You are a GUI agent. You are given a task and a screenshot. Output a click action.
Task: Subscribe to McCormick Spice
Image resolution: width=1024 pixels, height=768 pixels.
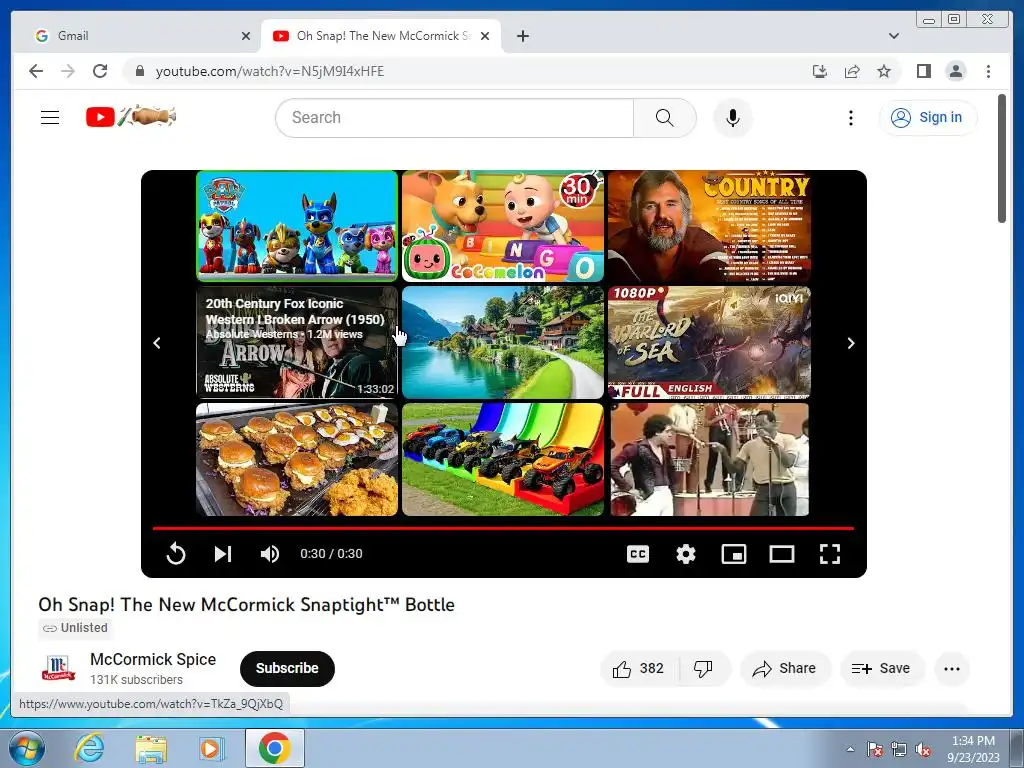coord(287,668)
